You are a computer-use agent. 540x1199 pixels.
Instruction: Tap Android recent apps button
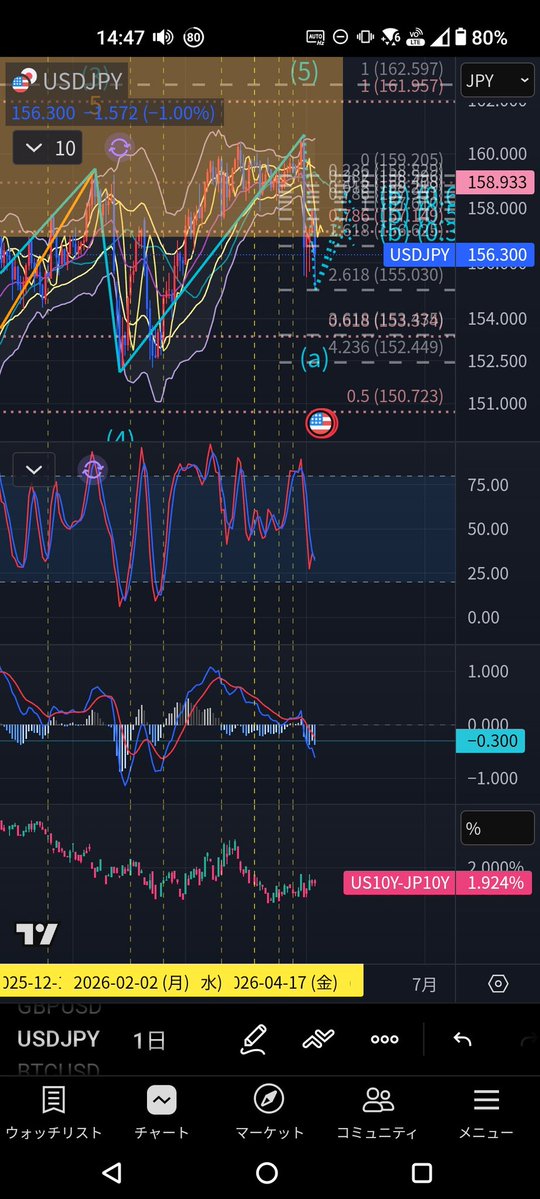[x=421, y=1172]
